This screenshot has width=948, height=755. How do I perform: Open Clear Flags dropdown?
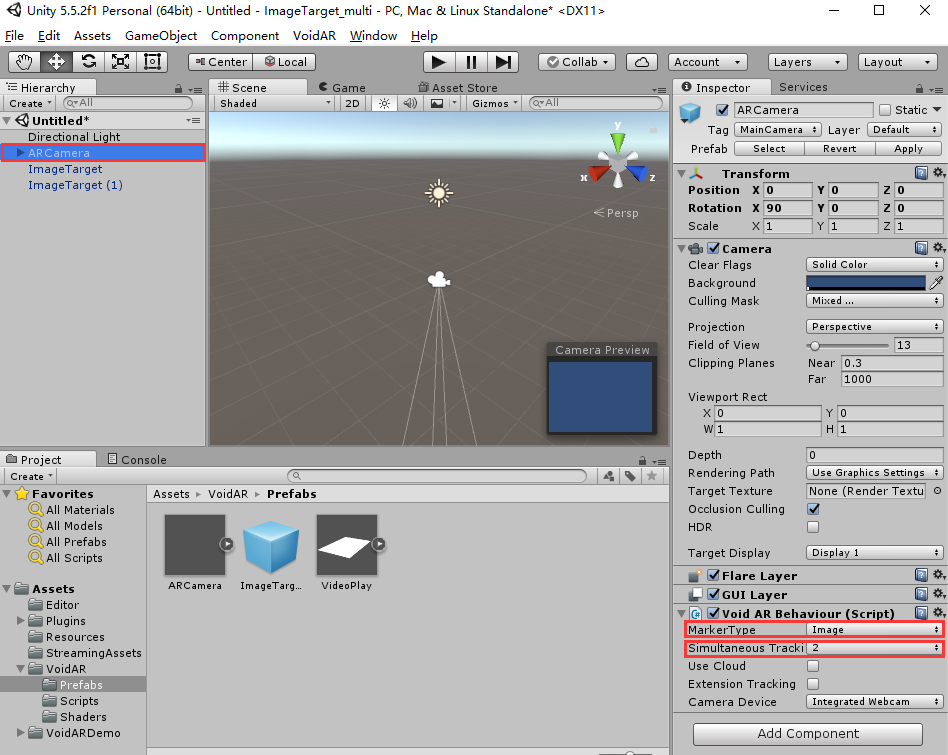(874, 265)
